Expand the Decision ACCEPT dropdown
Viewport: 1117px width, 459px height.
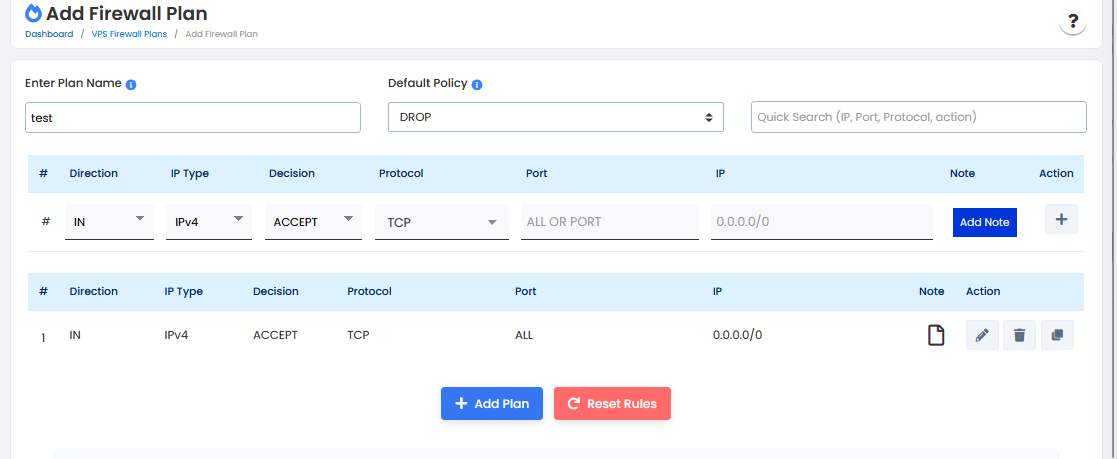(313, 222)
